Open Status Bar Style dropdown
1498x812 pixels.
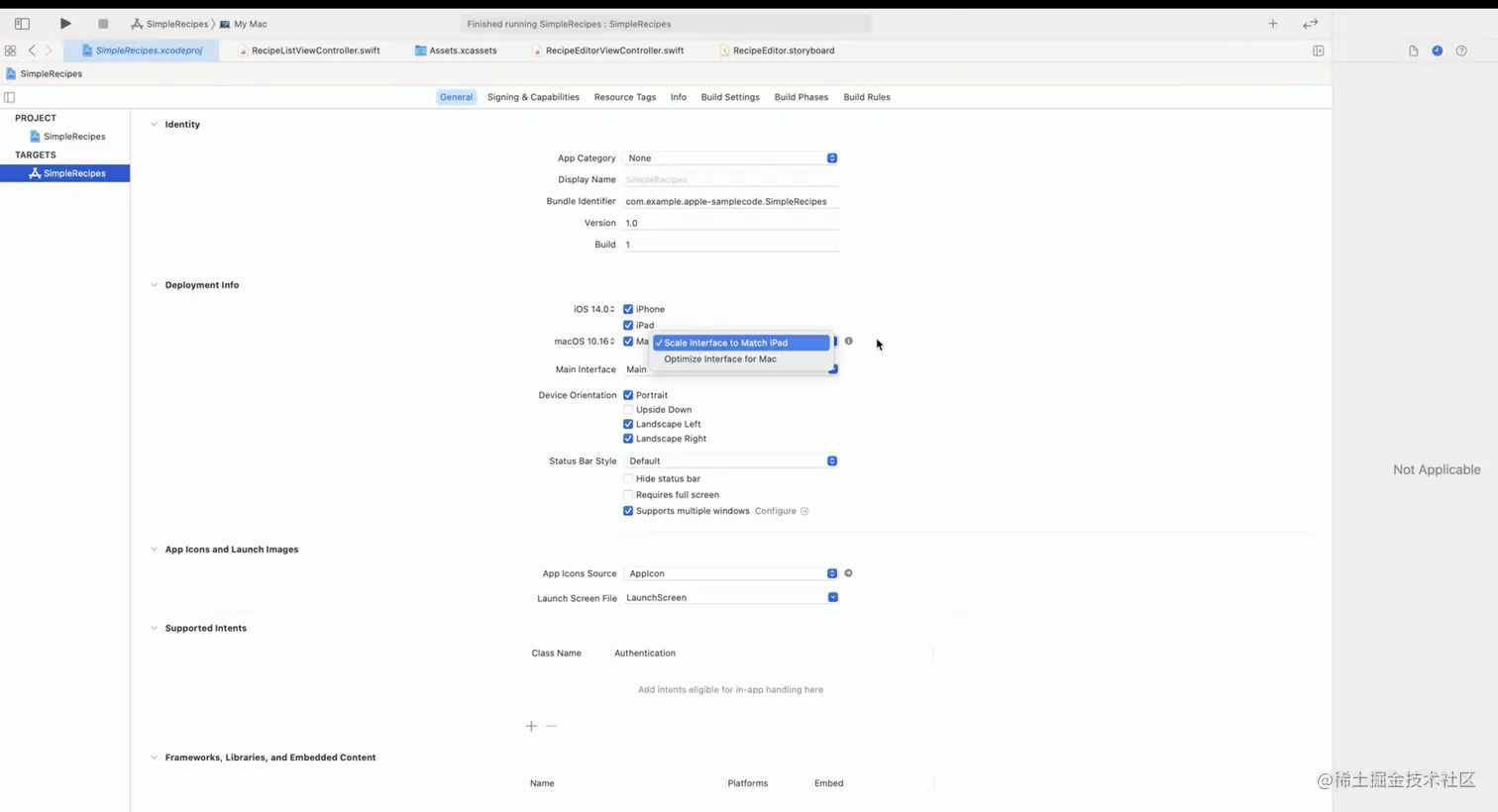coord(731,461)
